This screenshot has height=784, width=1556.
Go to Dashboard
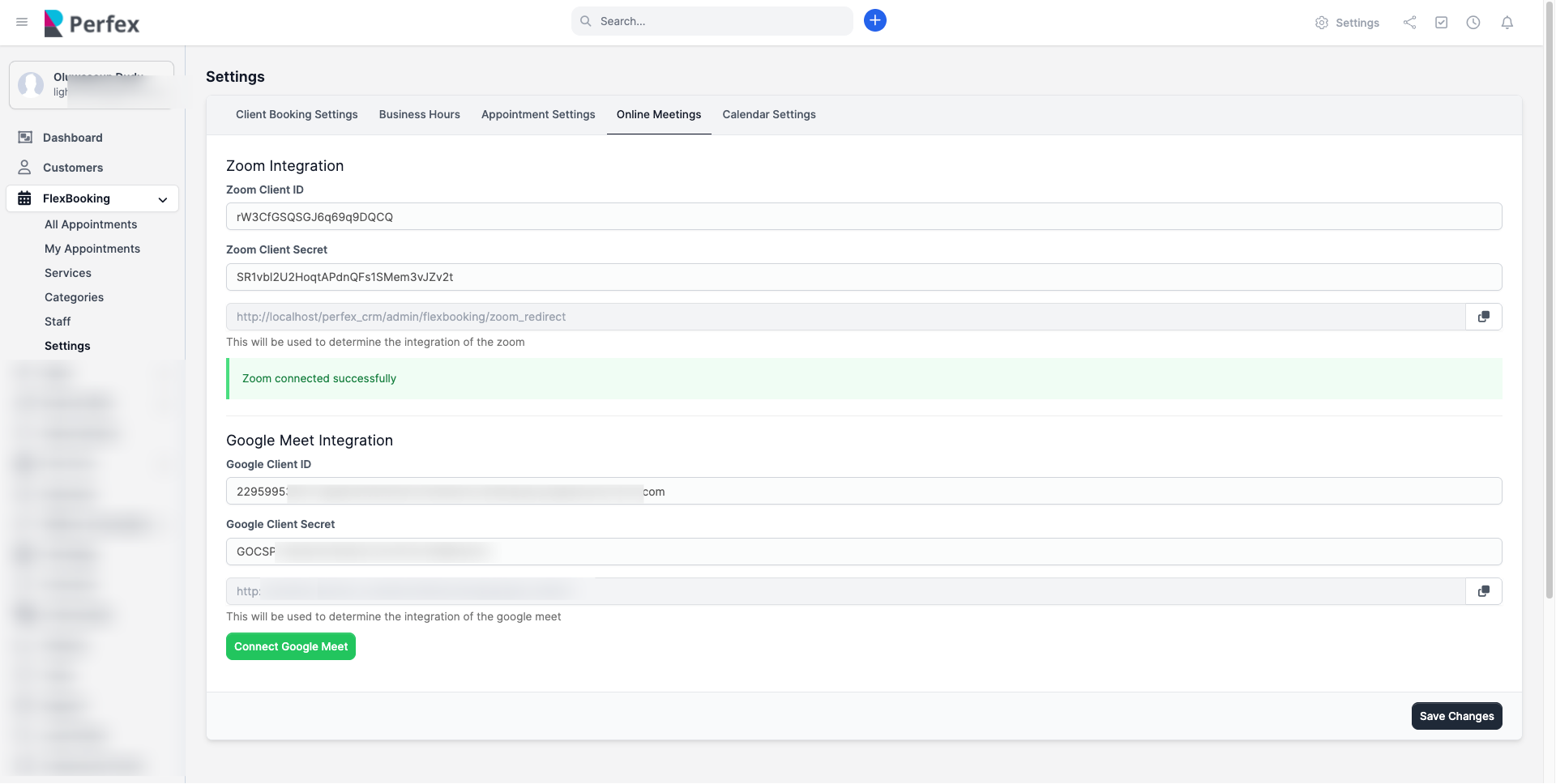(73, 138)
